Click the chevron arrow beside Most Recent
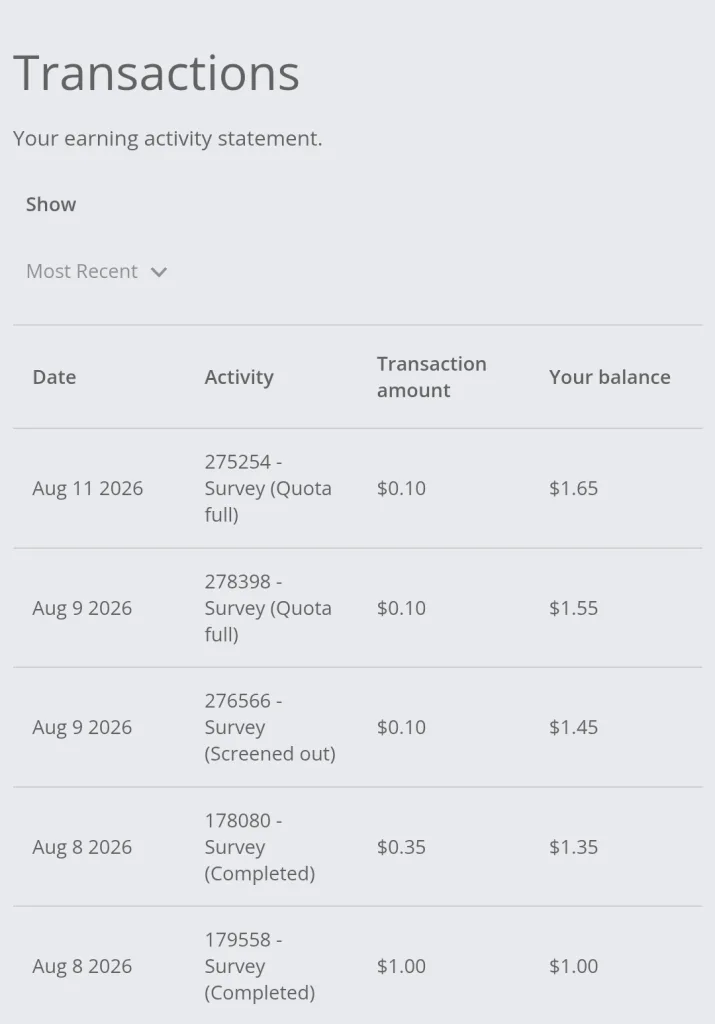 point(159,272)
